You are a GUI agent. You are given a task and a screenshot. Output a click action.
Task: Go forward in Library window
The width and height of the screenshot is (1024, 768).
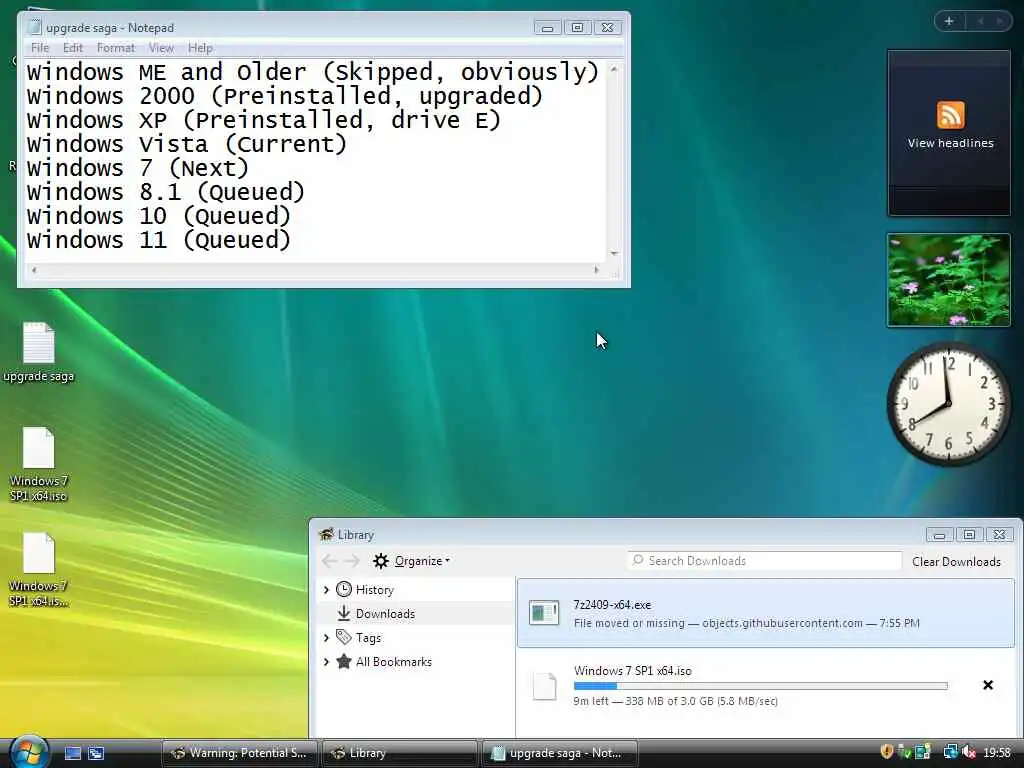tap(352, 560)
